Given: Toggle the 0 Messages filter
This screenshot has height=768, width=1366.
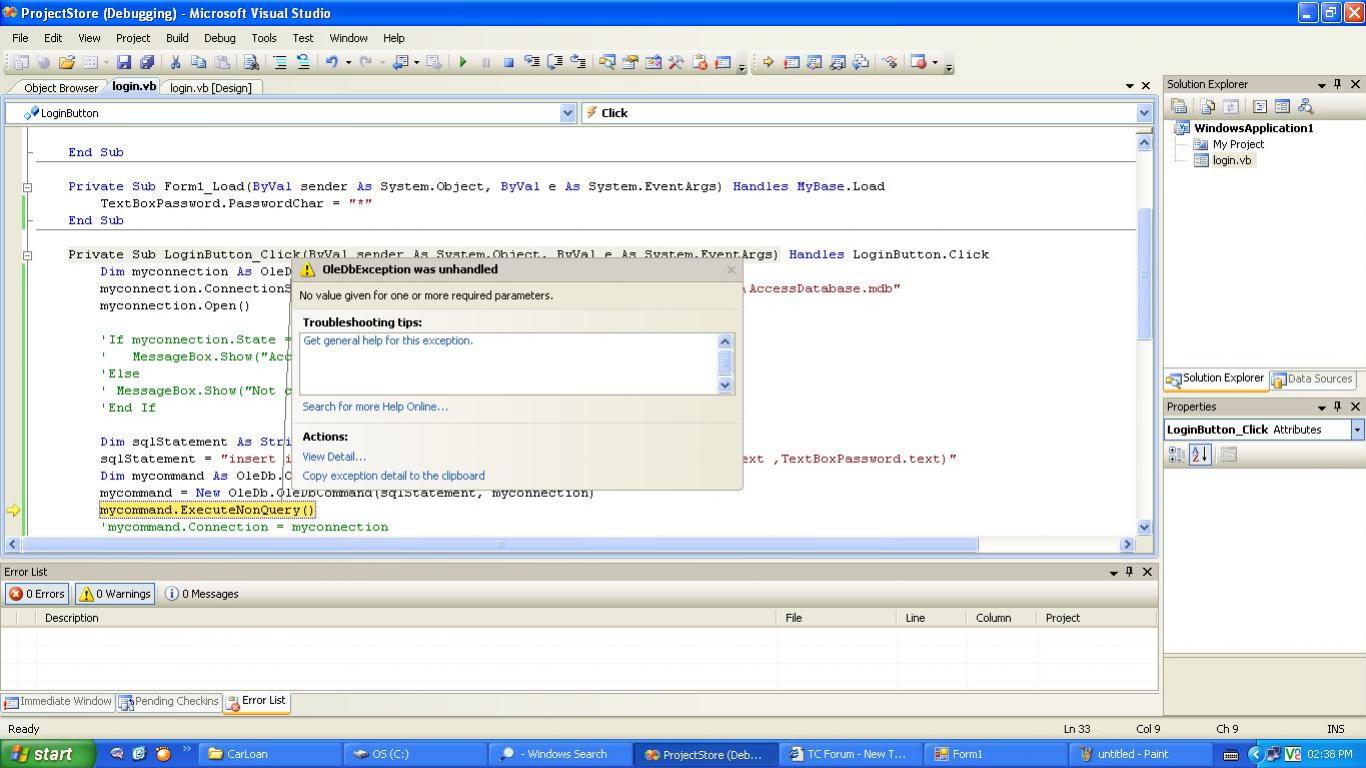Looking at the screenshot, I should click(x=202, y=594).
